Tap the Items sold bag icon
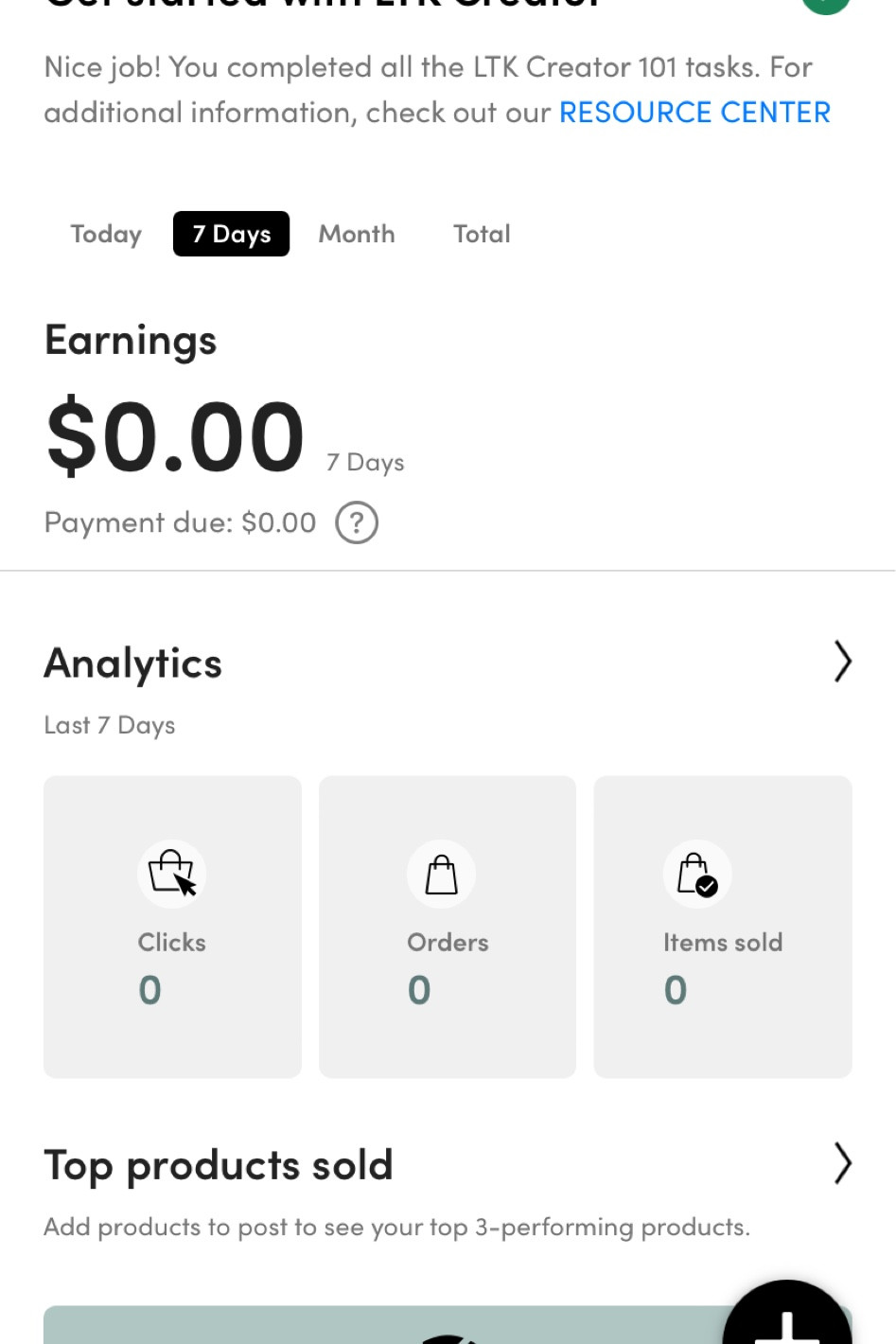 (x=697, y=875)
